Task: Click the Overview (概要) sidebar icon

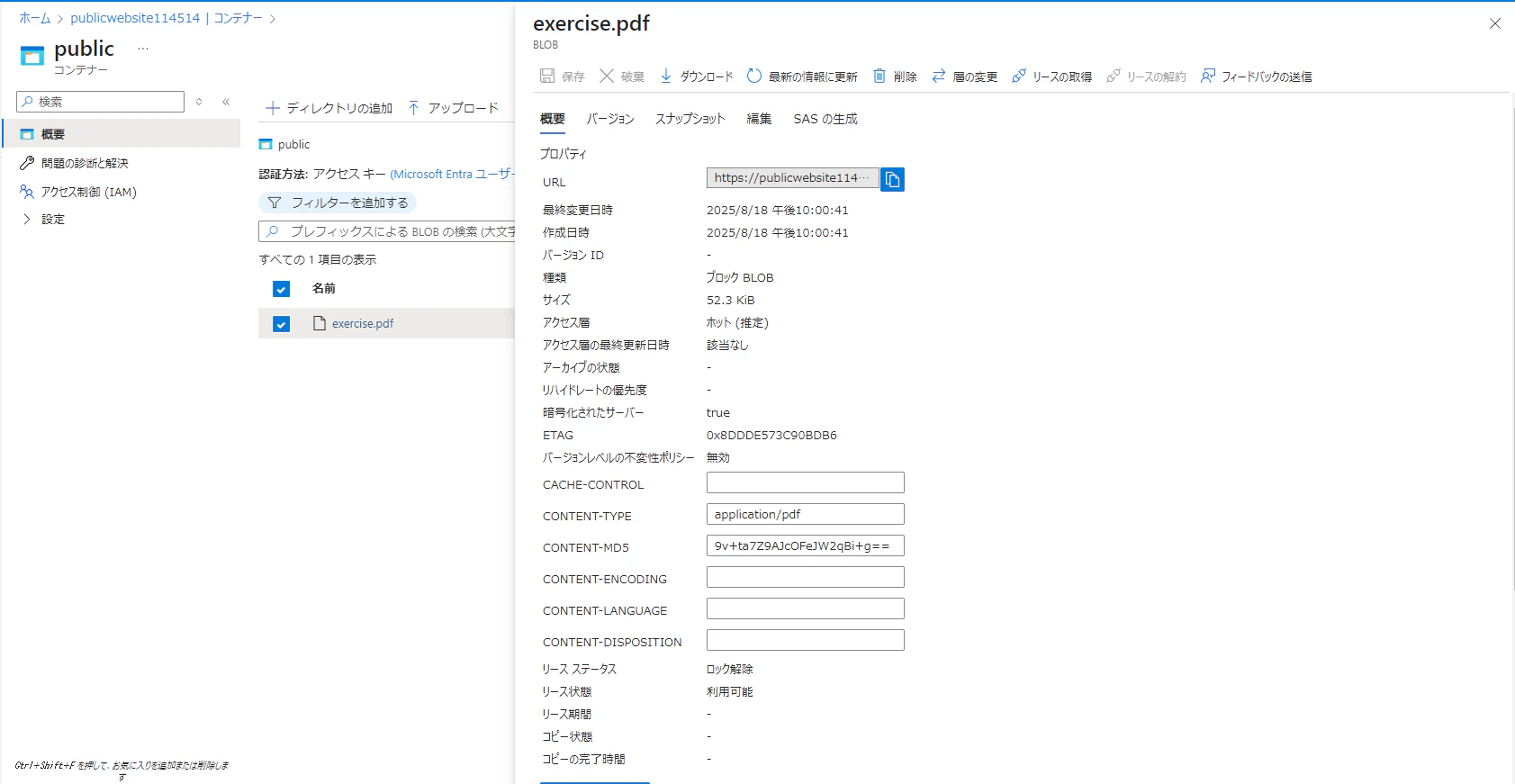Action: click(x=27, y=134)
